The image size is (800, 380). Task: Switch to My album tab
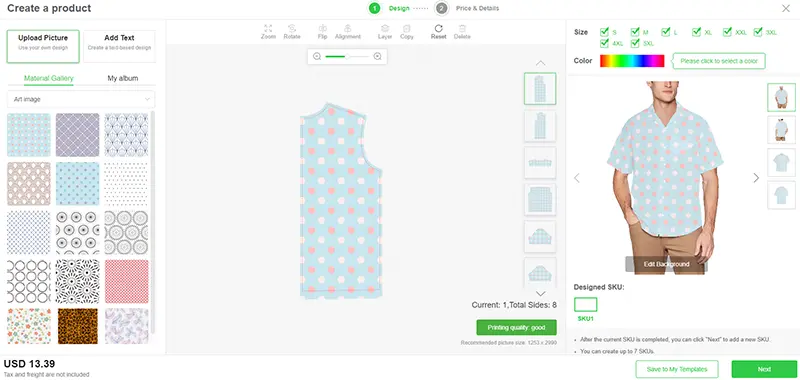pyautogui.click(x=122, y=78)
